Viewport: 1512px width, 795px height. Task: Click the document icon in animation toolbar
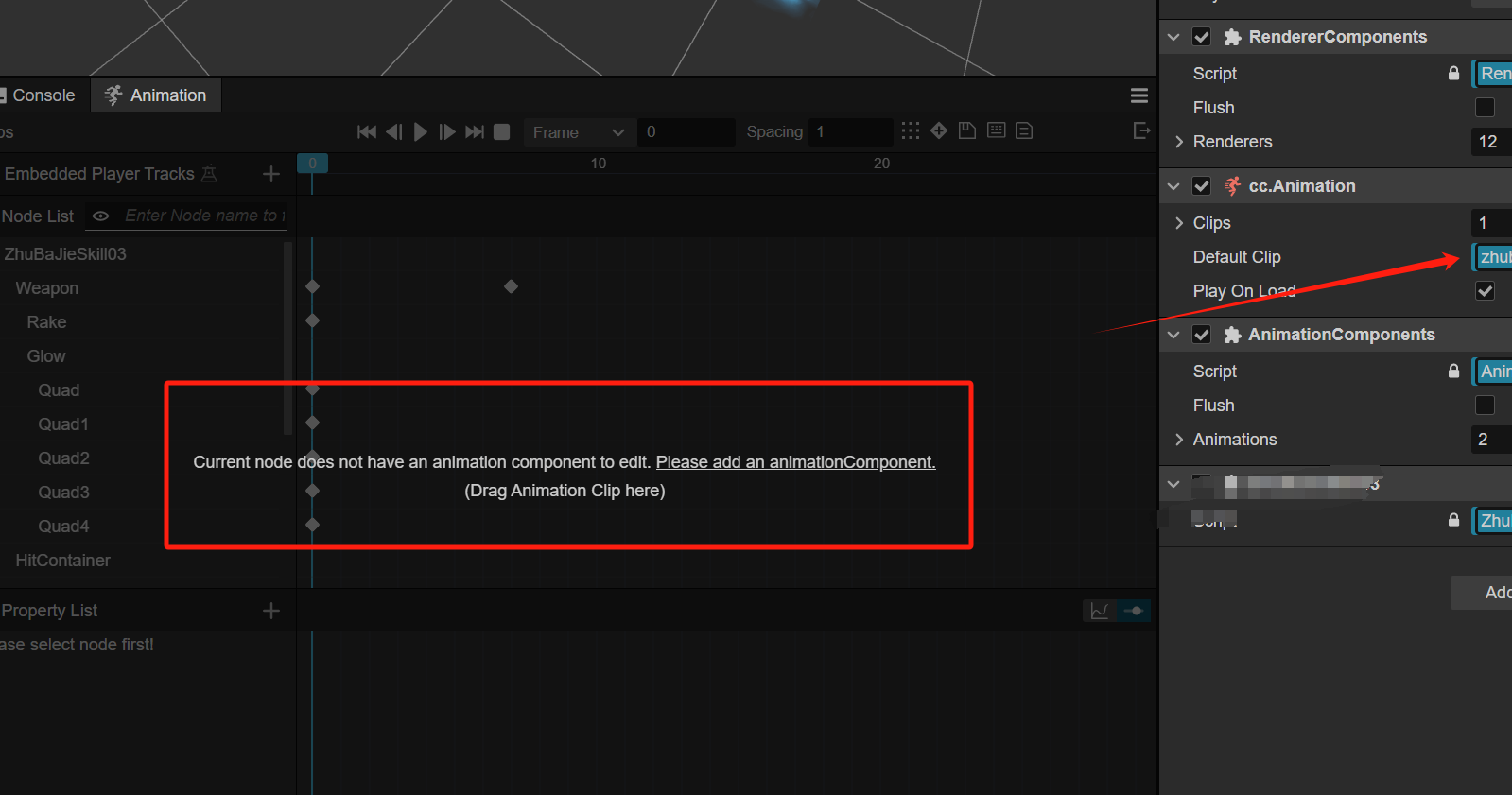coord(1024,130)
